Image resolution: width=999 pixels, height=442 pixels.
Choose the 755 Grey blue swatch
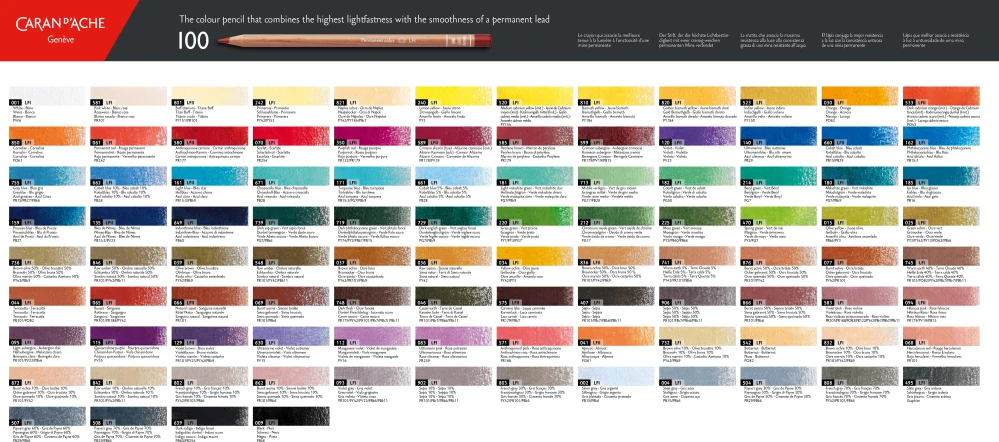[47, 176]
